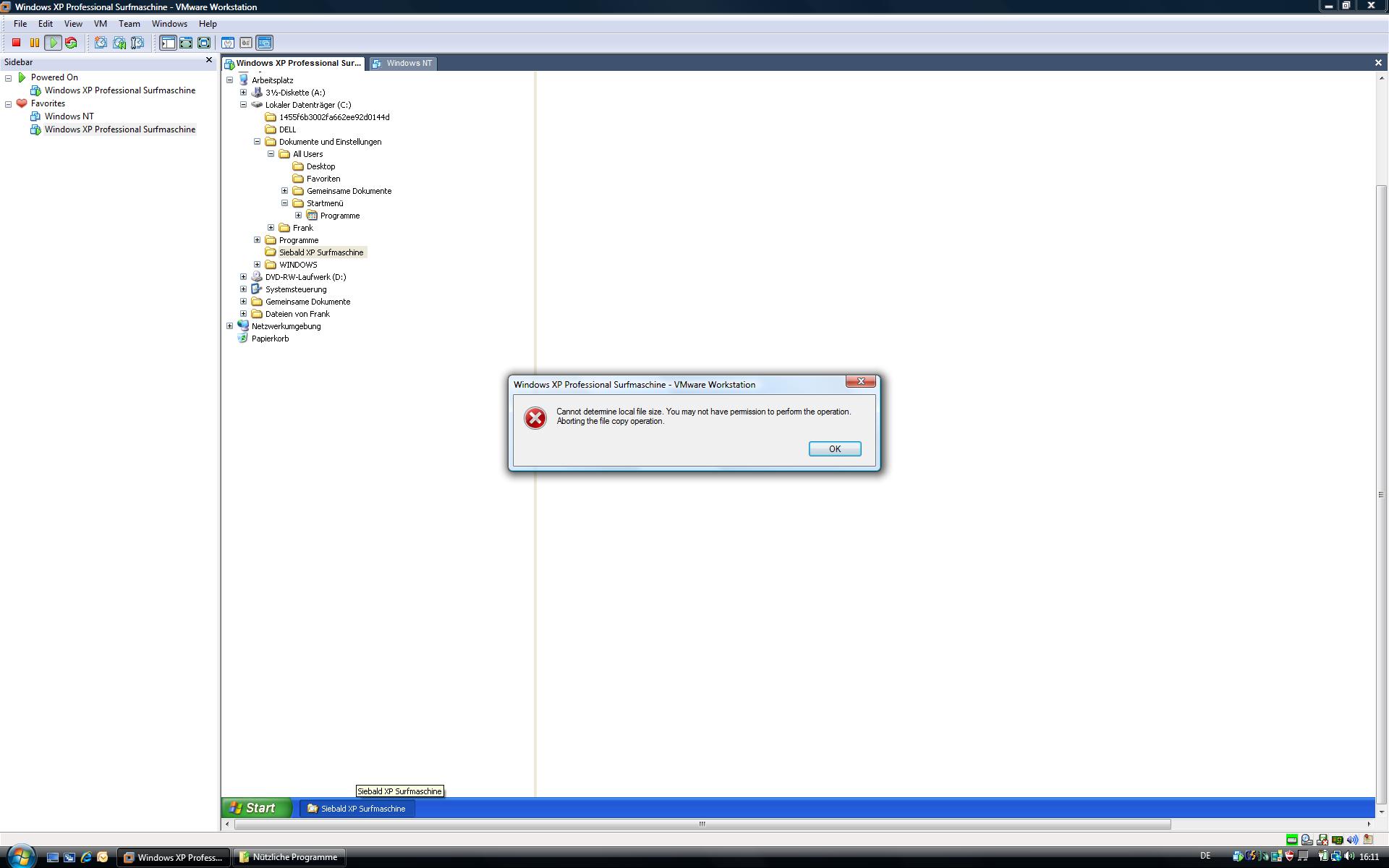Suspend the VM with the pause icon
The image size is (1389, 868).
pyautogui.click(x=34, y=43)
